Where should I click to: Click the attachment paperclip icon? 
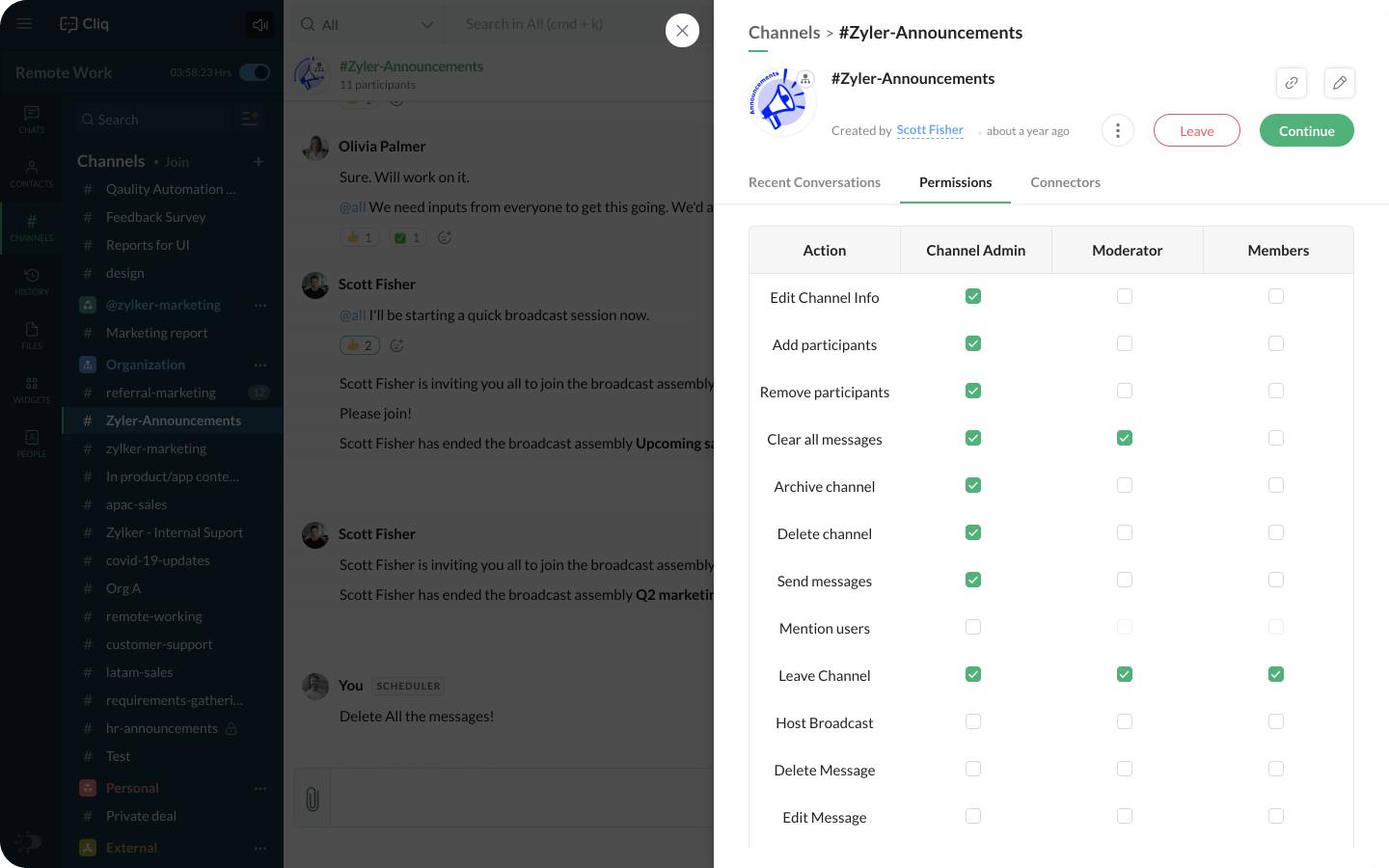click(313, 799)
